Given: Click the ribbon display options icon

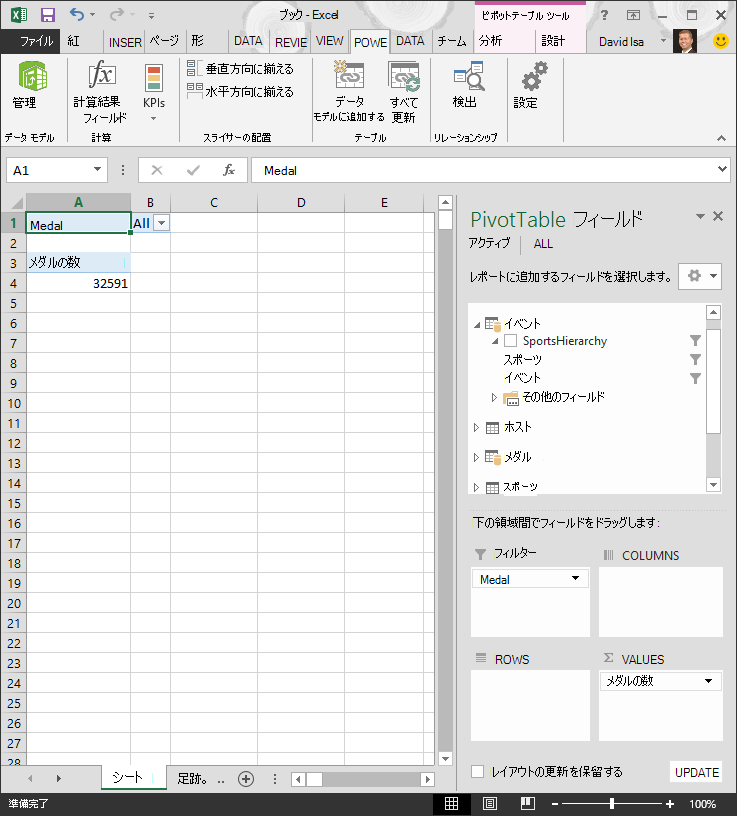Looking at the screenshot, I should tap(633, 15).
